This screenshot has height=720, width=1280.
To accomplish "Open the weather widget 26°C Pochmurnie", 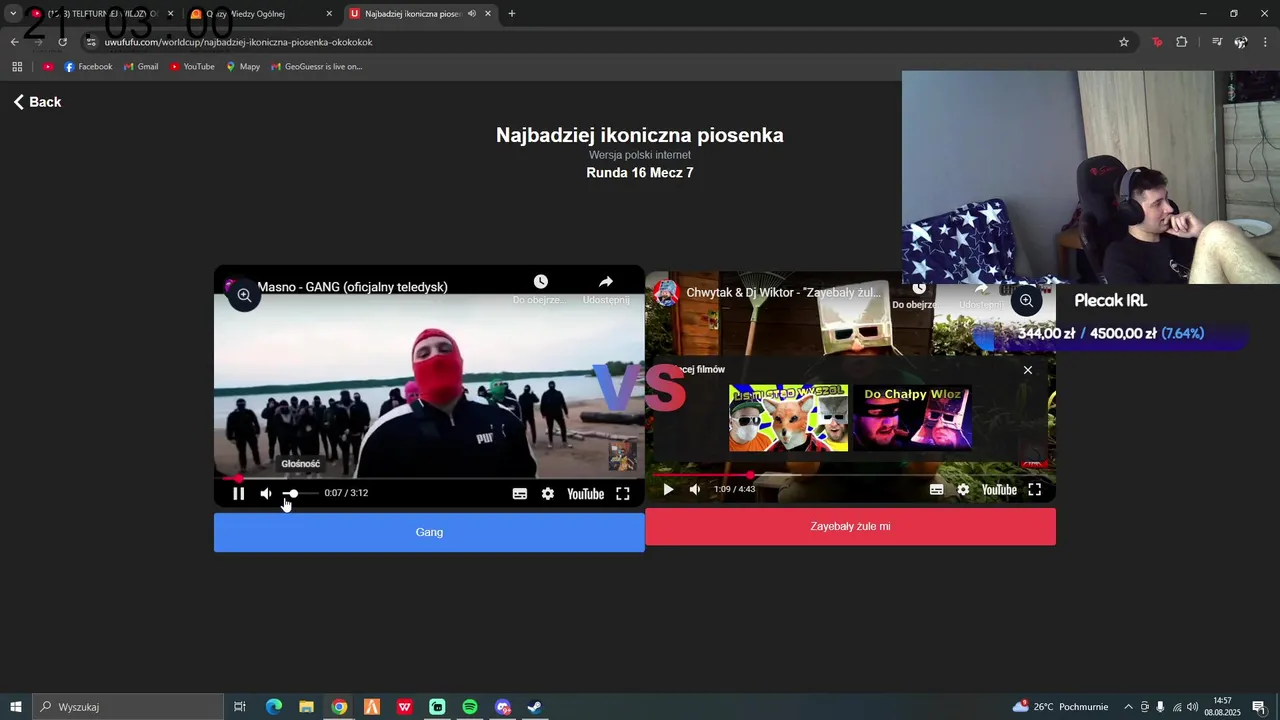I will pos(1060,707).
